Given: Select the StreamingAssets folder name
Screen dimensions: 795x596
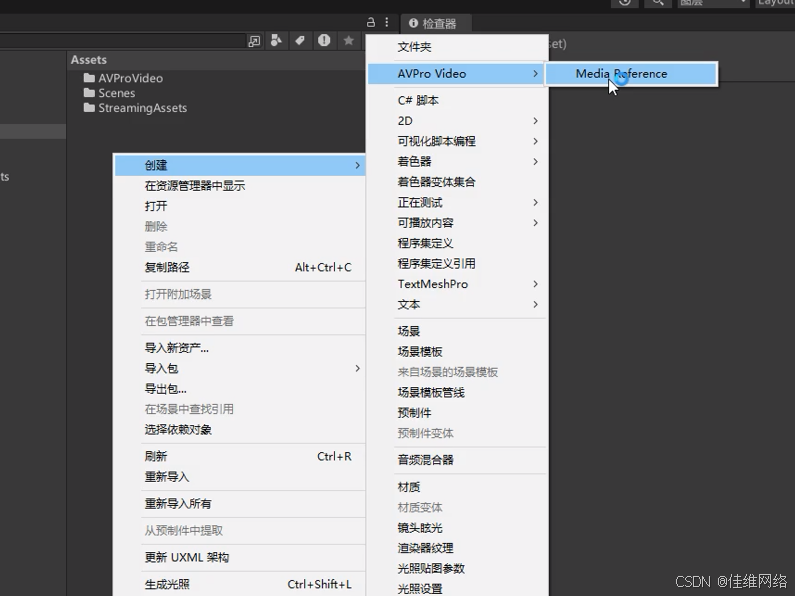Looking at the screenshot, I should (x=142, y=107).
